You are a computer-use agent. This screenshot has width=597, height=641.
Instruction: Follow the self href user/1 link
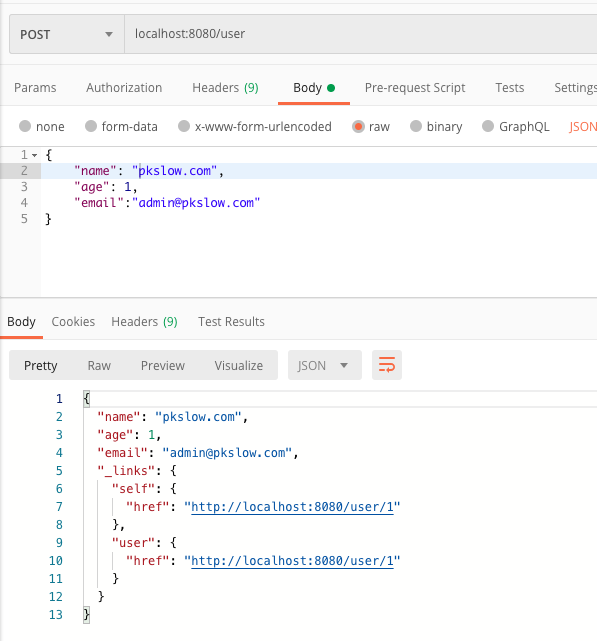coord(292,507)
